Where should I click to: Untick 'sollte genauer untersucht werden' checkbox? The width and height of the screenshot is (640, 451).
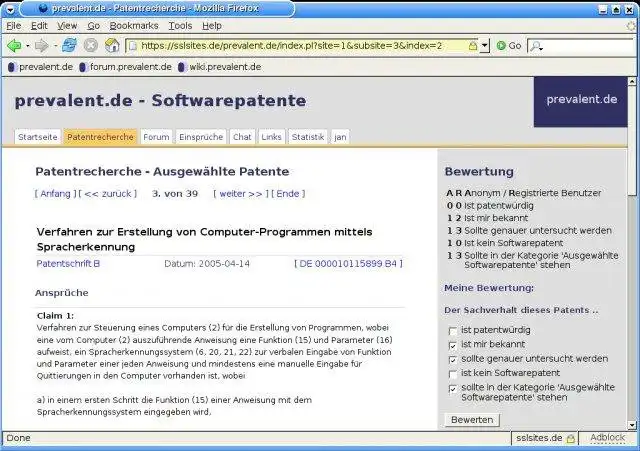tap(452, 360)
